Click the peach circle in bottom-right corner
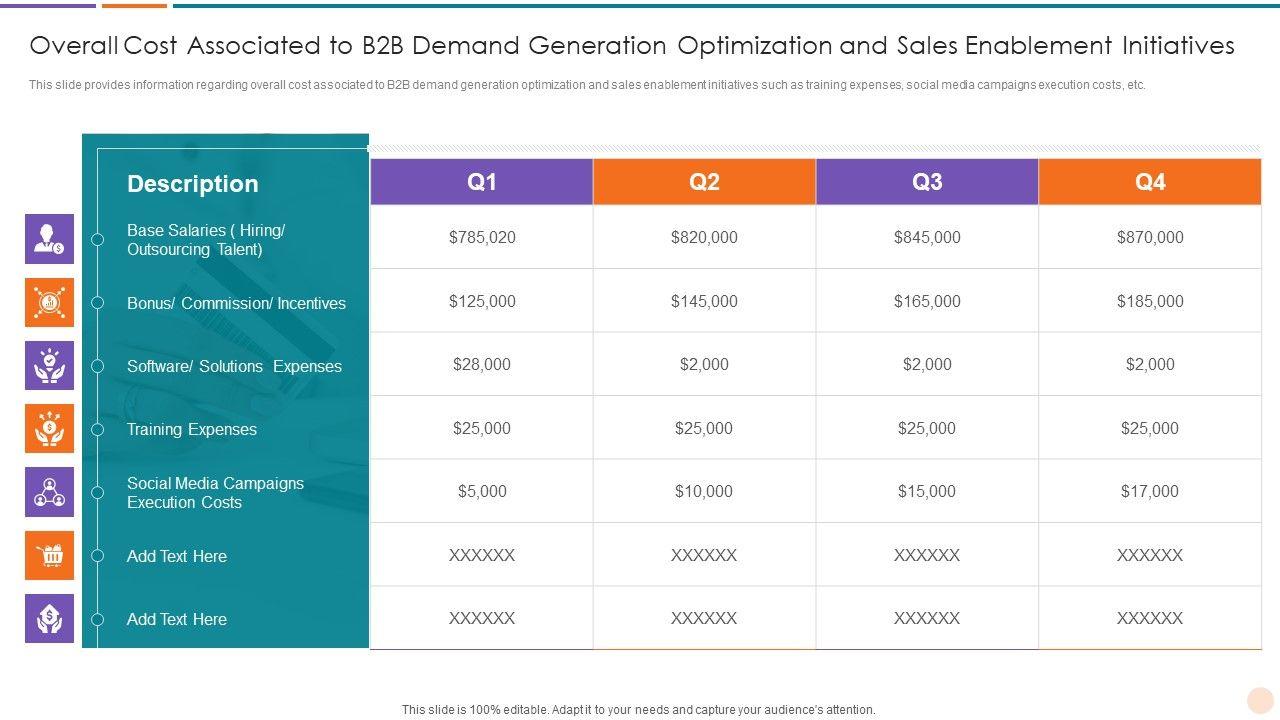The image size is (1280, 720). [x=1260, y=700]
